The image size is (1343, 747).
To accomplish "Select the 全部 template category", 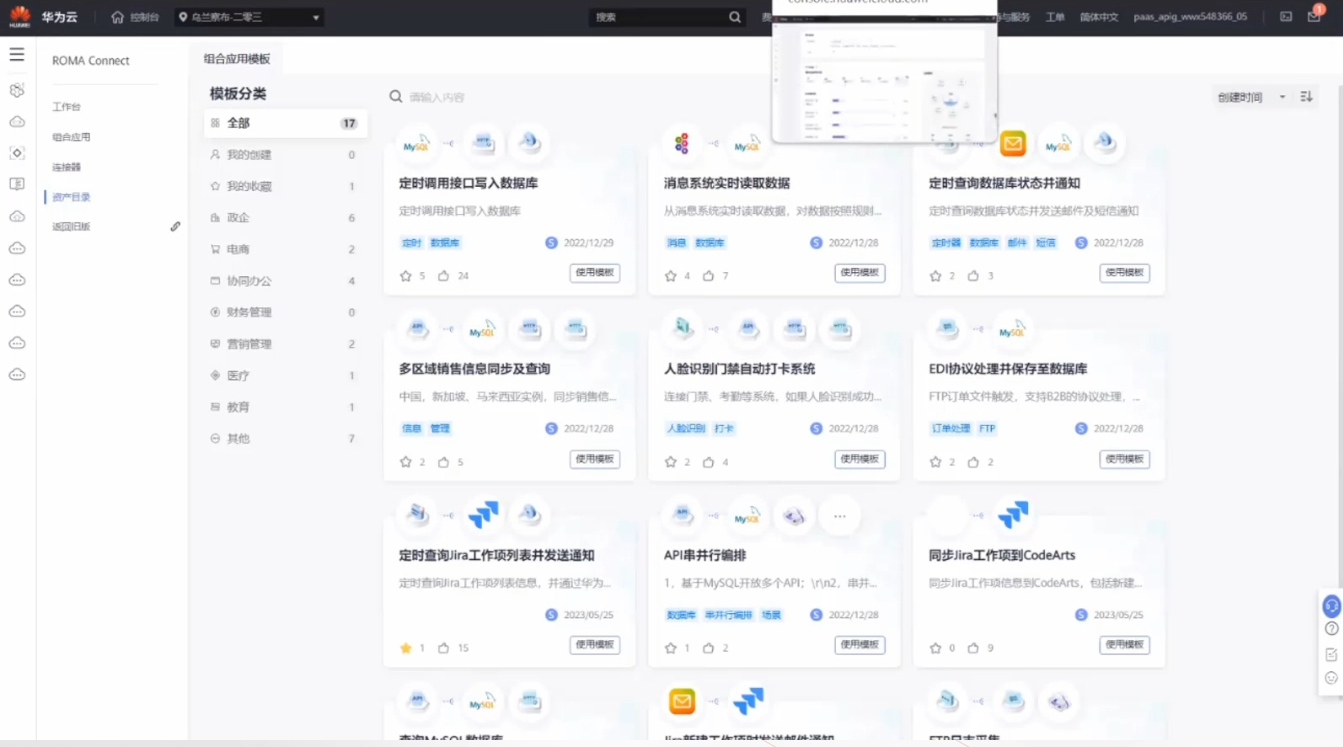I will [285, 123].
